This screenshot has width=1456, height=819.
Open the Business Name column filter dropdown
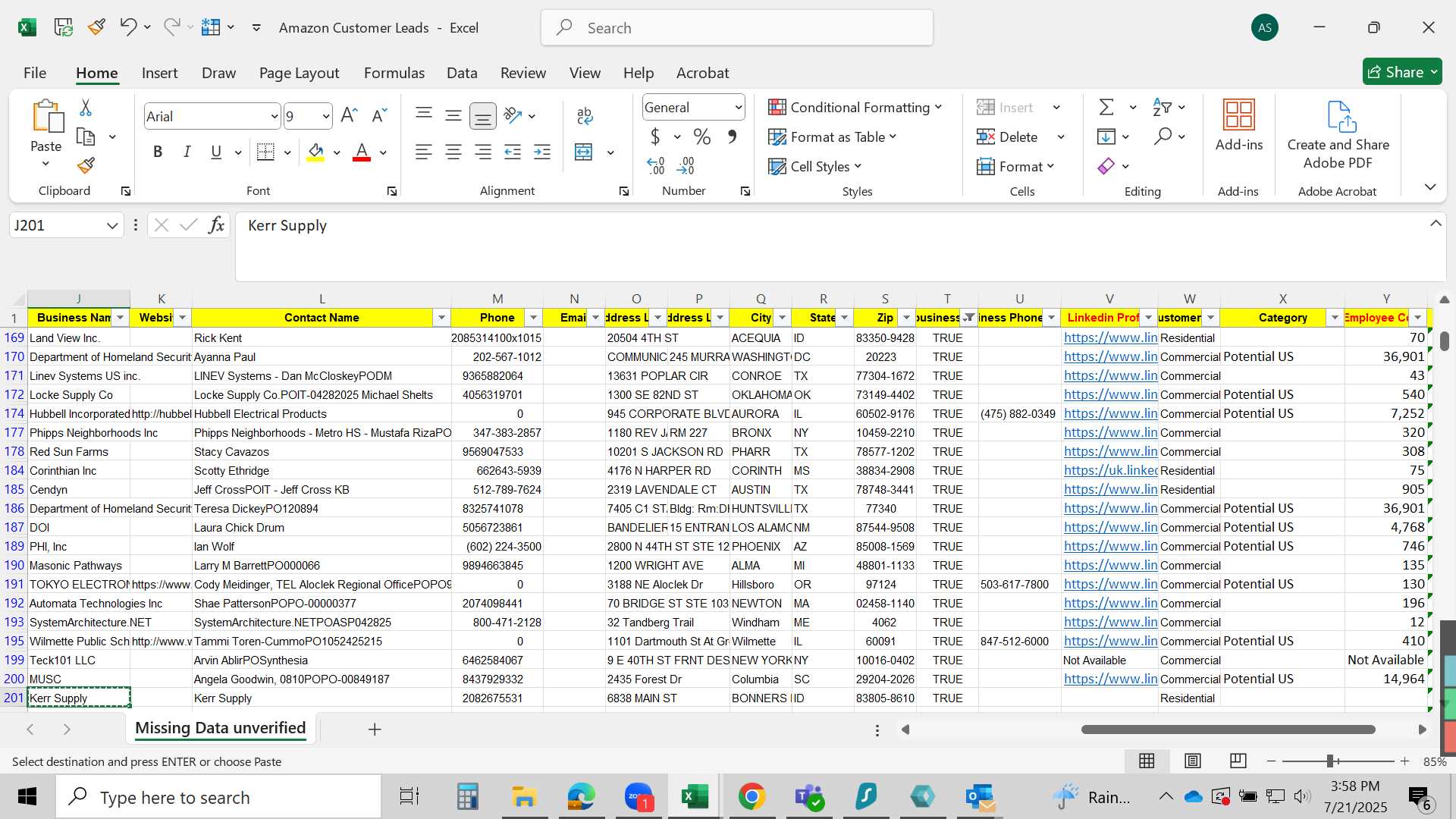click(x=120, y=318)
